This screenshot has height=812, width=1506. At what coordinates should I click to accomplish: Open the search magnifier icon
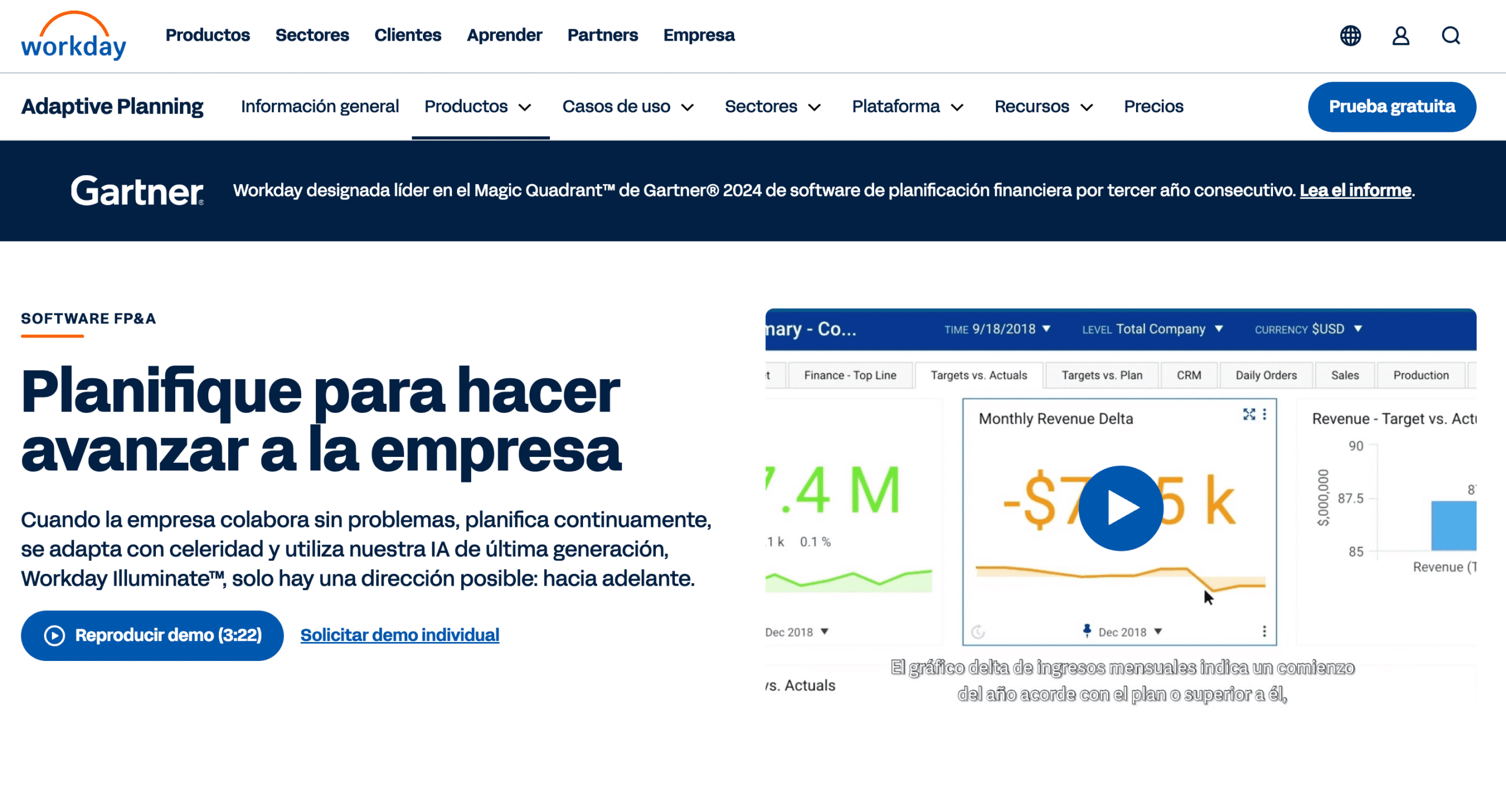pyautogui.click(x=1451, y=35)
